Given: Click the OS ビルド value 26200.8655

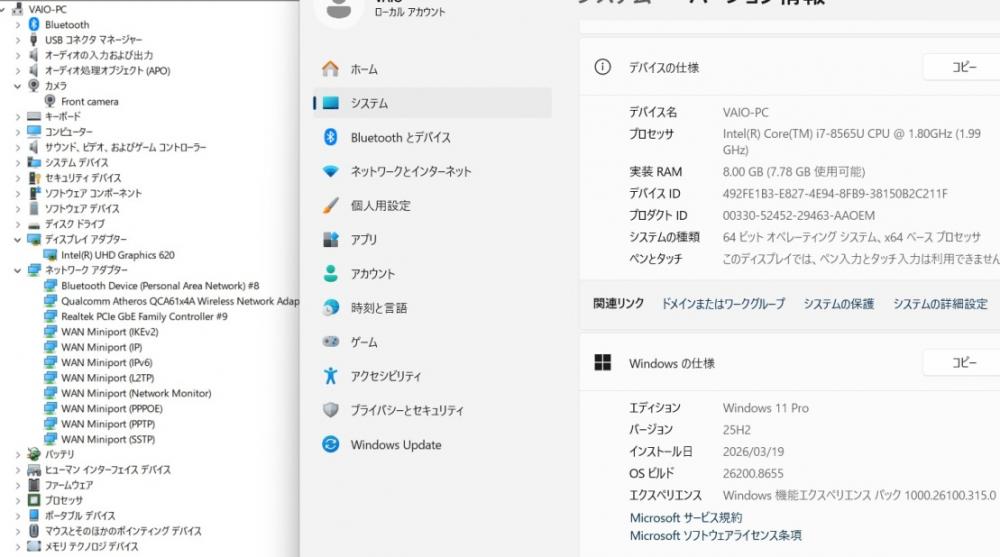Looking at the screenshot, I should (753, 473).
